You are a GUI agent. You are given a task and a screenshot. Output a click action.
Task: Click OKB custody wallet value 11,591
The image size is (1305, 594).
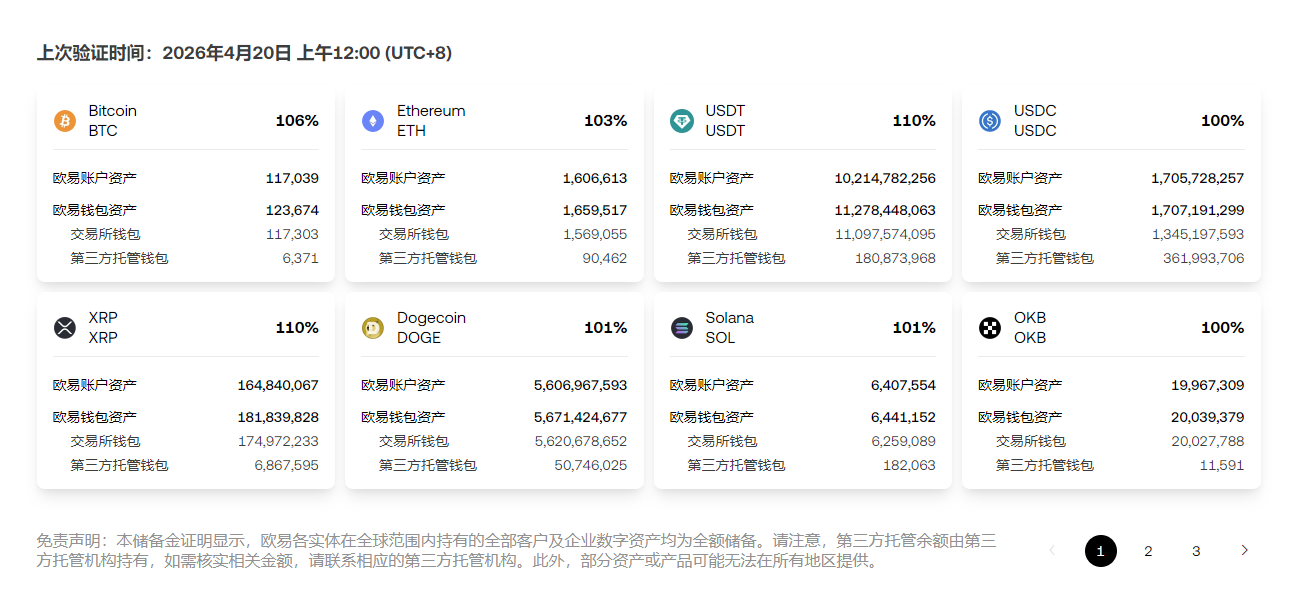tap(1222, 465)
